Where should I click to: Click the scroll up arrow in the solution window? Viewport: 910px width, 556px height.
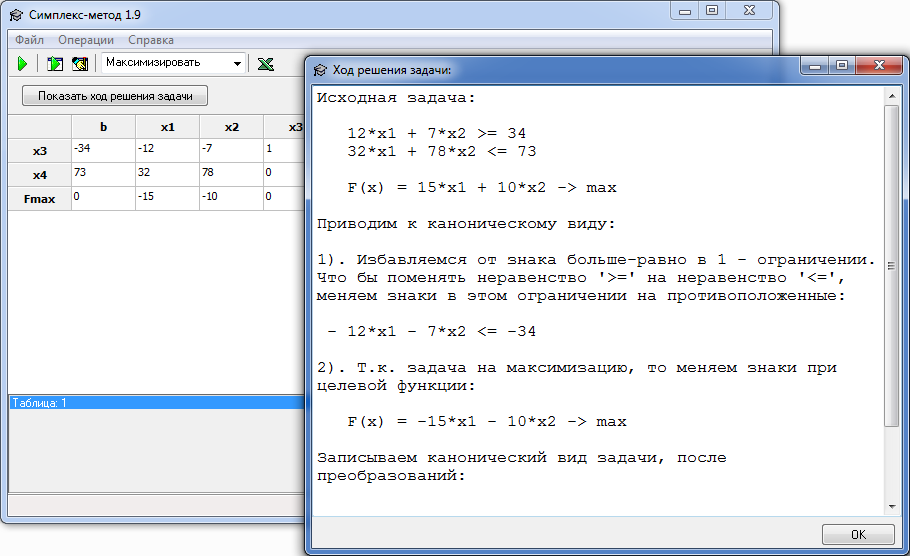891,96
